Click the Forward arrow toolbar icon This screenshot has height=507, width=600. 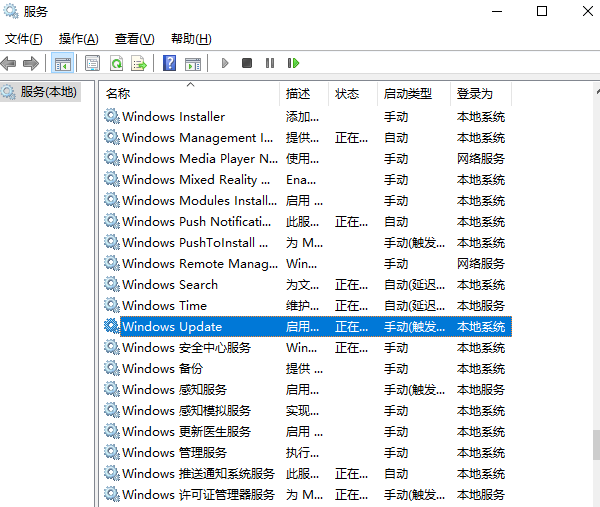pyautogui.click(x=31, y=63)
